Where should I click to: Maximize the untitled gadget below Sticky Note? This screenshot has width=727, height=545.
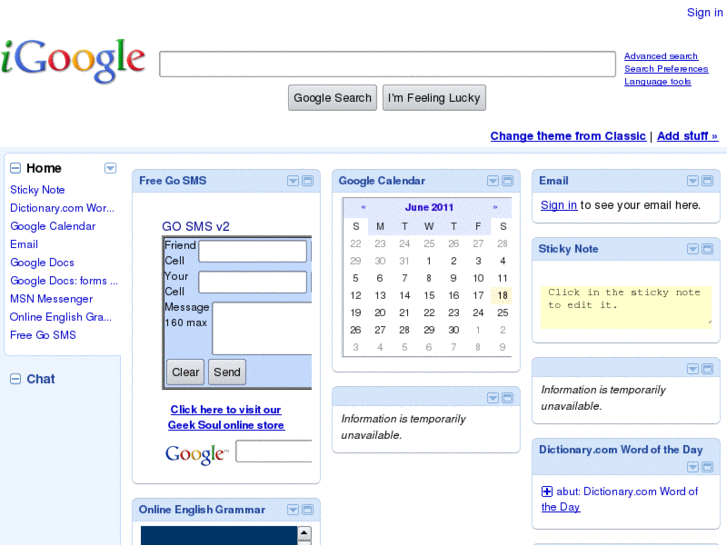pyautogui.click(x=708, y=369)
